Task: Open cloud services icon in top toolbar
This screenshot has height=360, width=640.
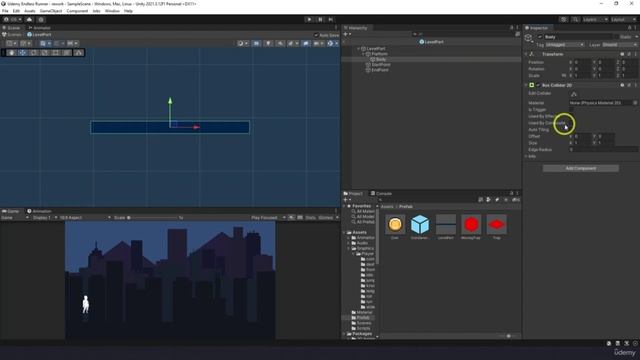Action: coord(29,19)
